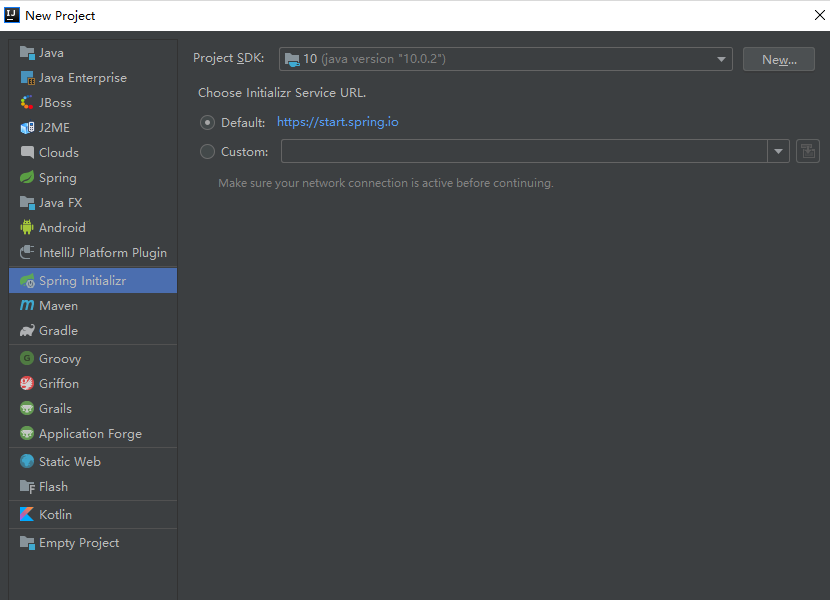Screen dimensions: 830x600
Task: Click the Application Forge icon
Action: pos(27,433)
